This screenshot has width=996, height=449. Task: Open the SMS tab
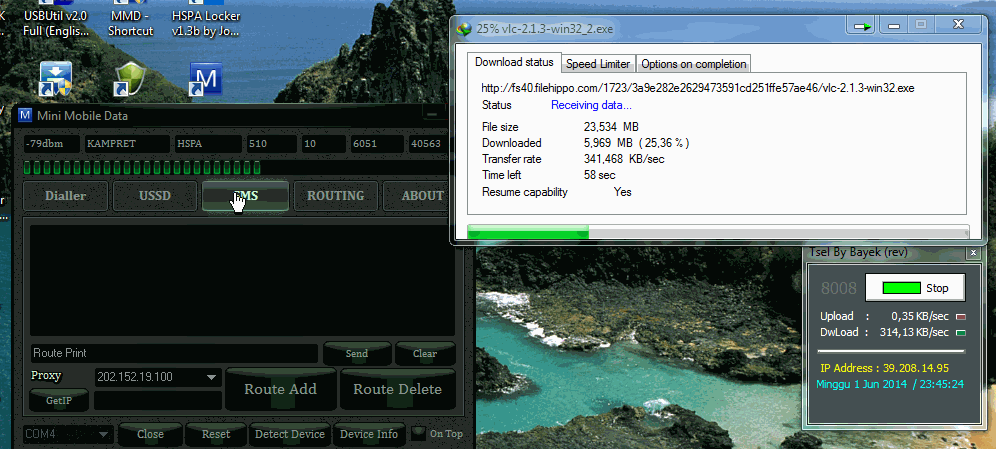point(245,196)
